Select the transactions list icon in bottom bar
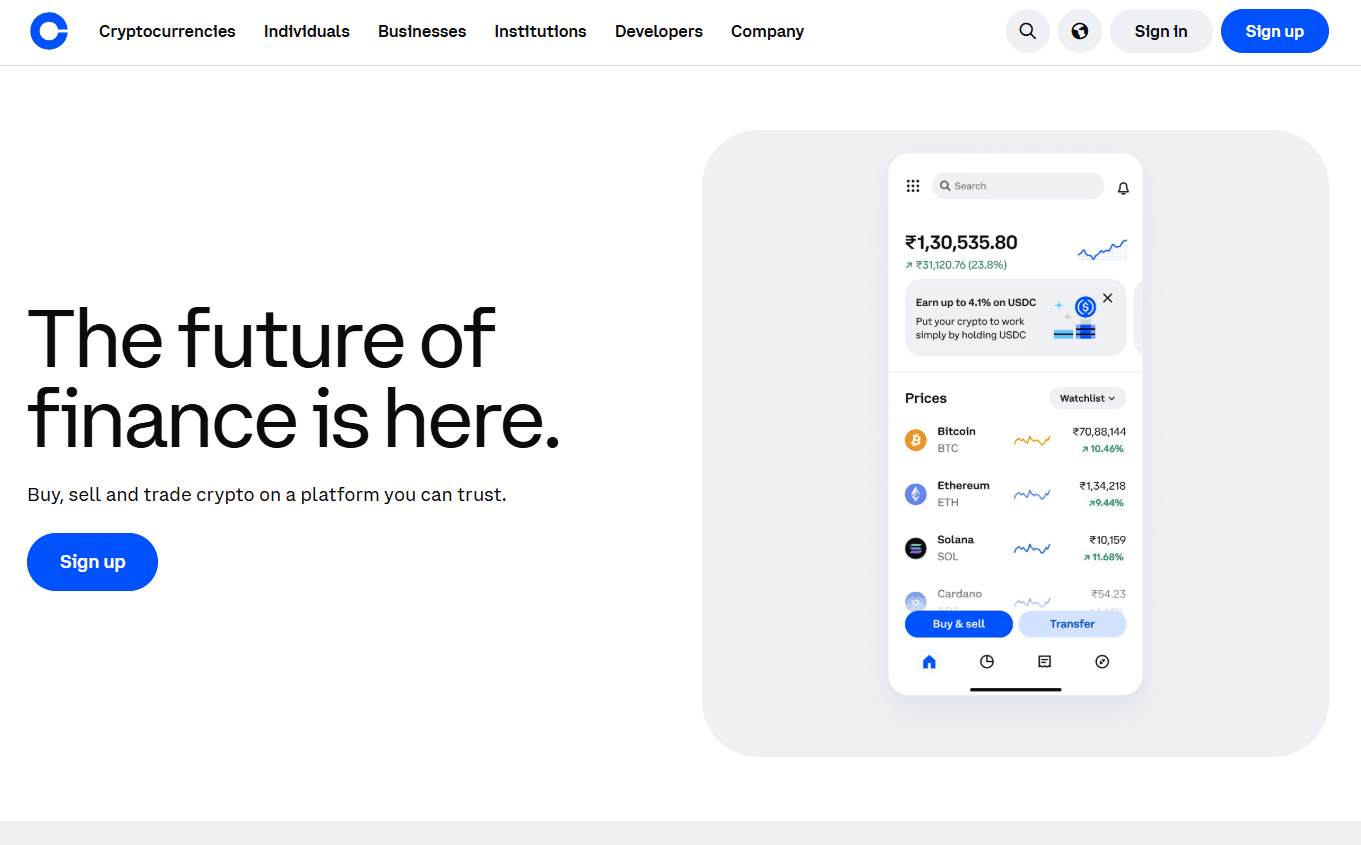This screenshot has width=1361, height=845. [1045, 661]
